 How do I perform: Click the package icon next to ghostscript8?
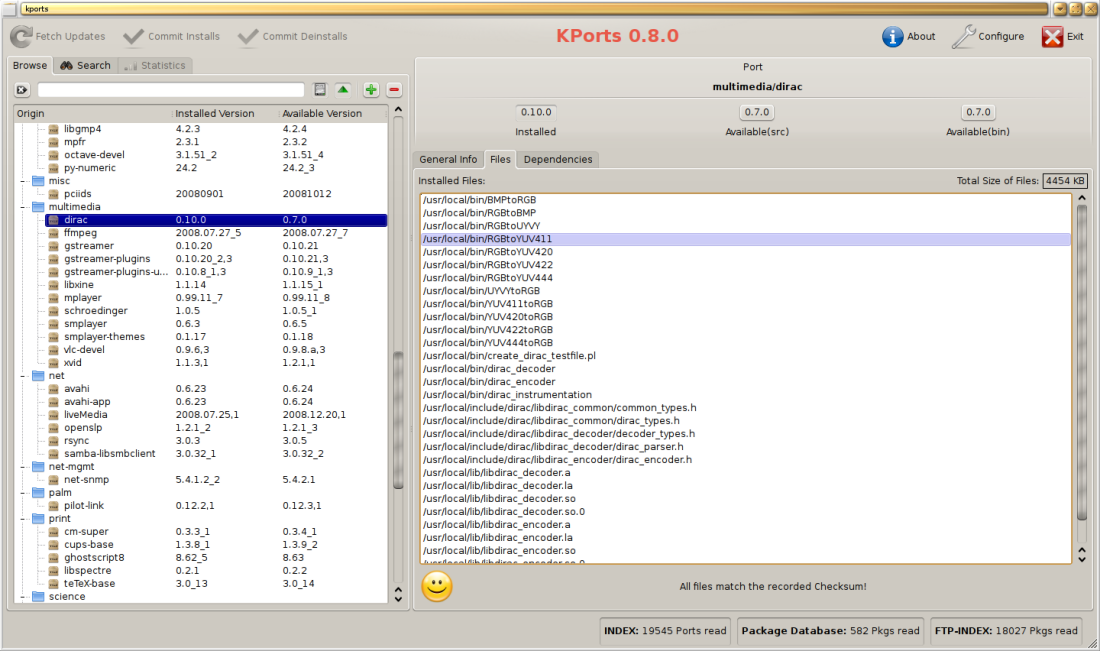coord(53,558)
